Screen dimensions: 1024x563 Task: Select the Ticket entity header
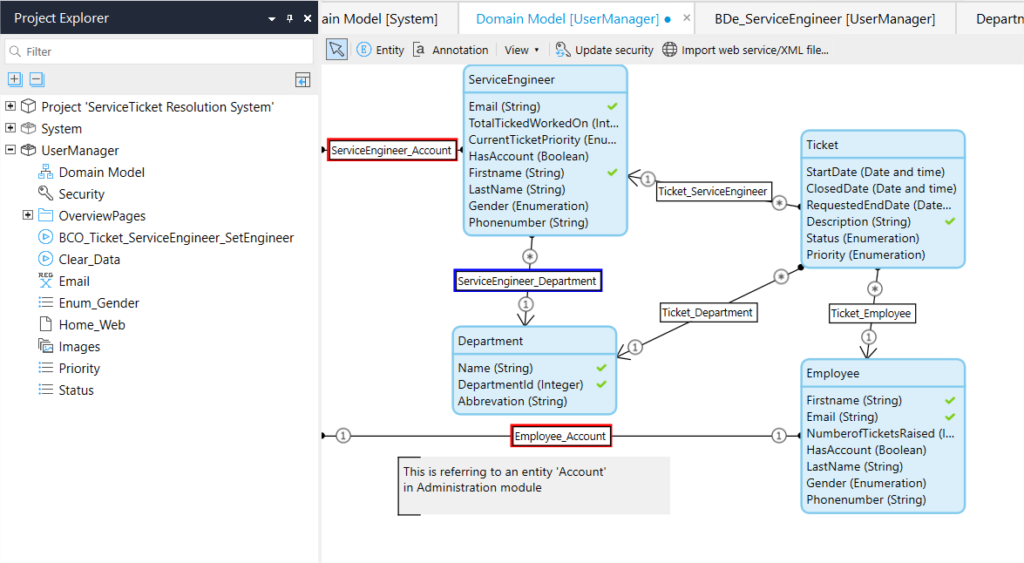point(882,144)
